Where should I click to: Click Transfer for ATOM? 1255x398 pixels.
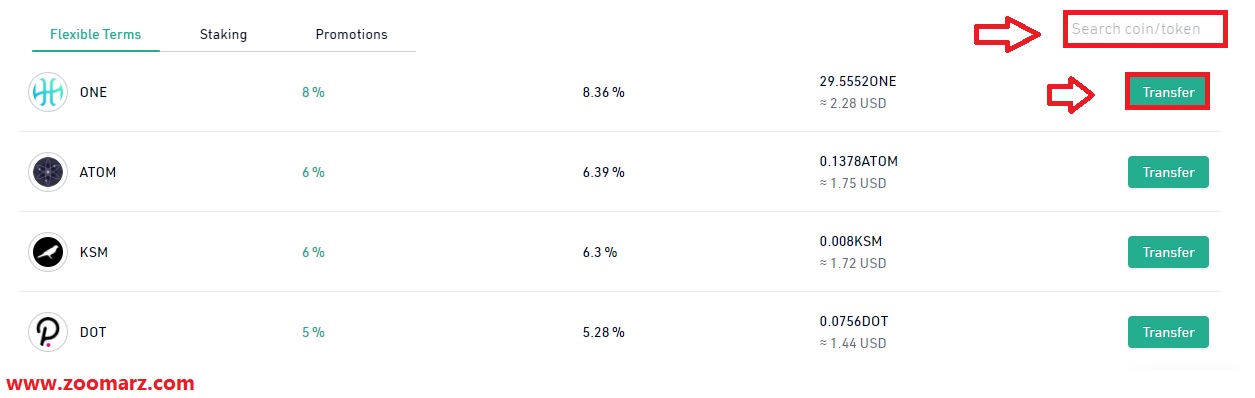(x=1168, y=172)
